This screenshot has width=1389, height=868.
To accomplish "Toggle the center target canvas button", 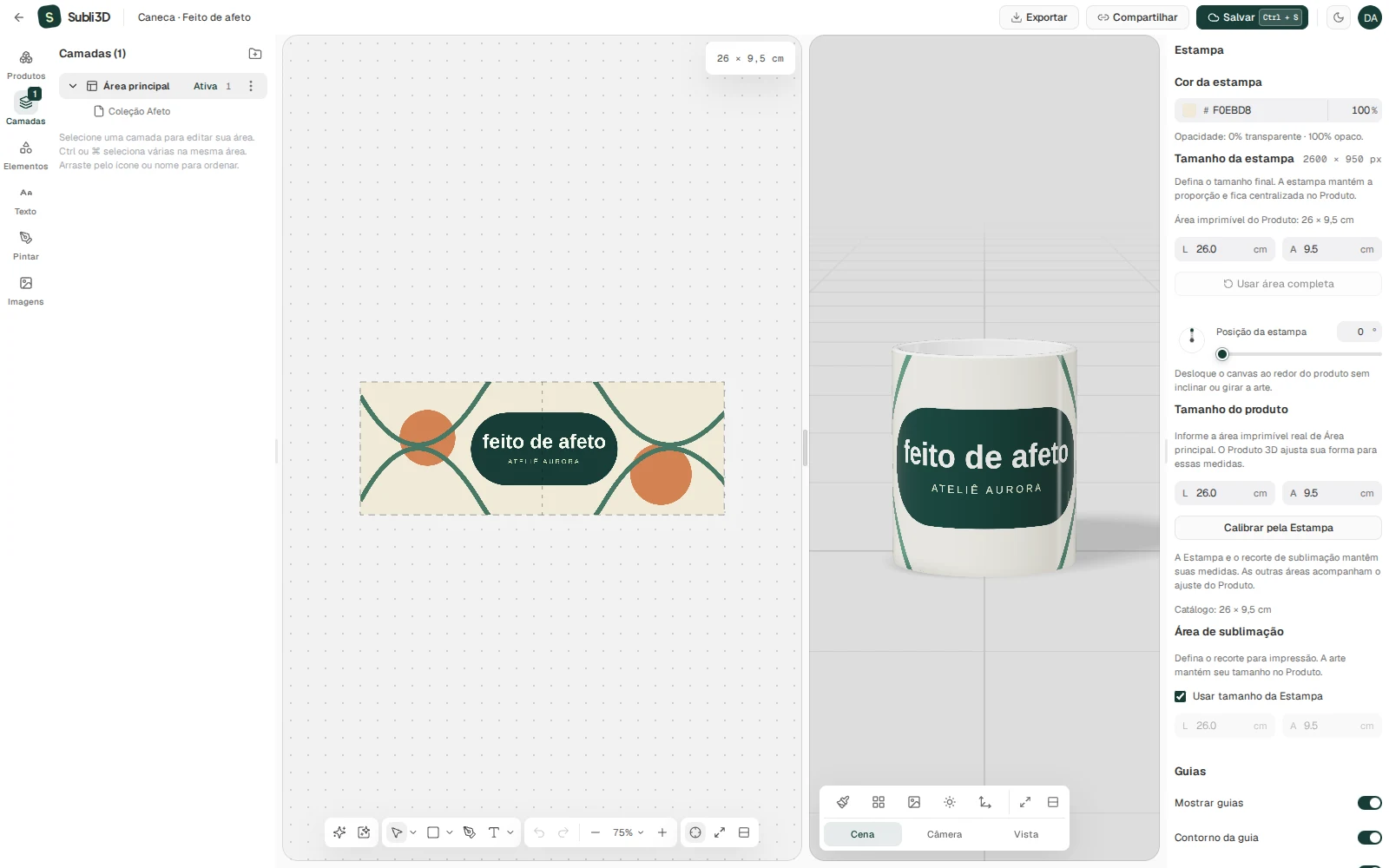I will pos(695,832).
